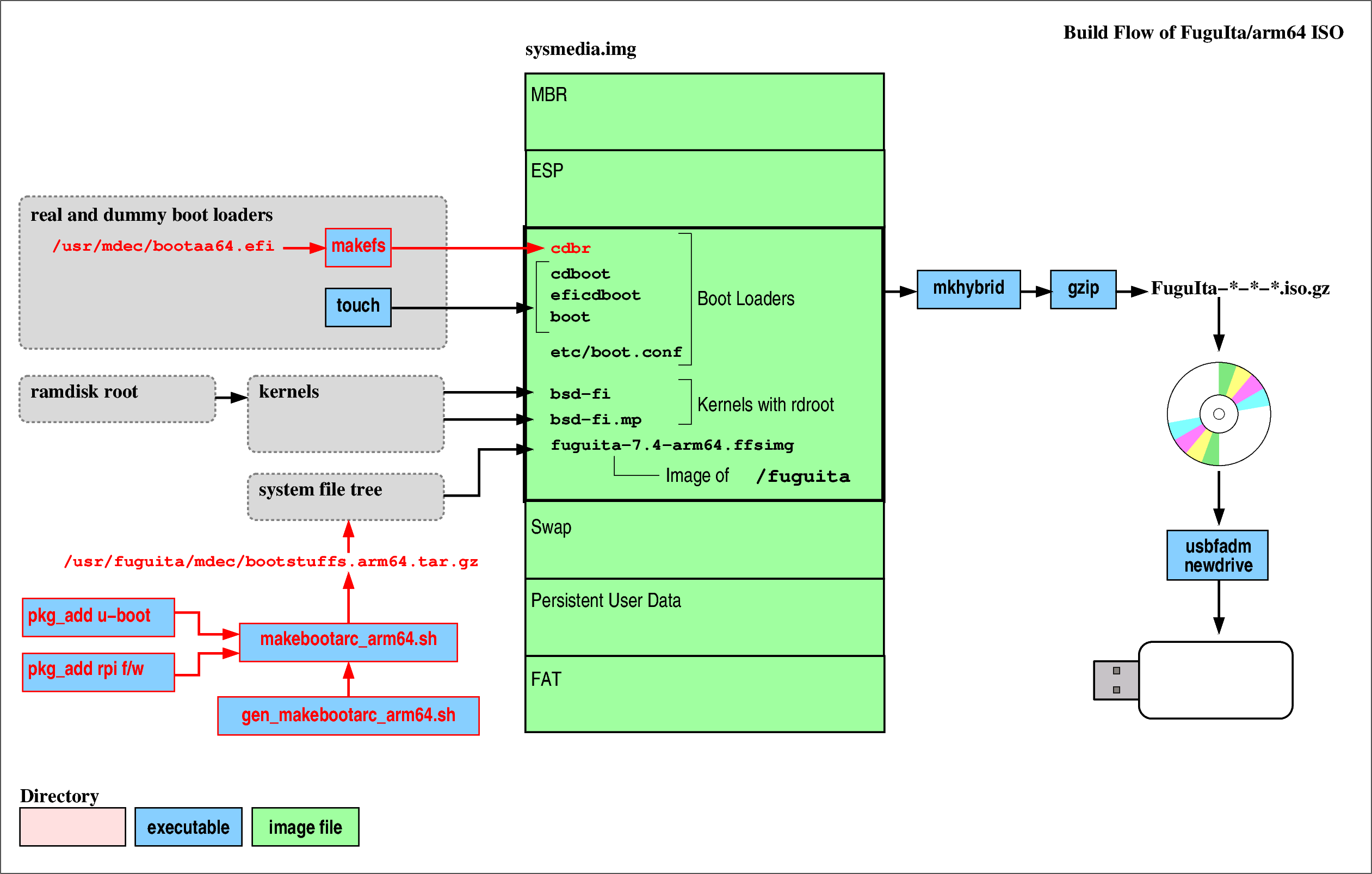Click the mkhybrid executable box
This screenshot has width=1372, height=874.
pos(968,289)
